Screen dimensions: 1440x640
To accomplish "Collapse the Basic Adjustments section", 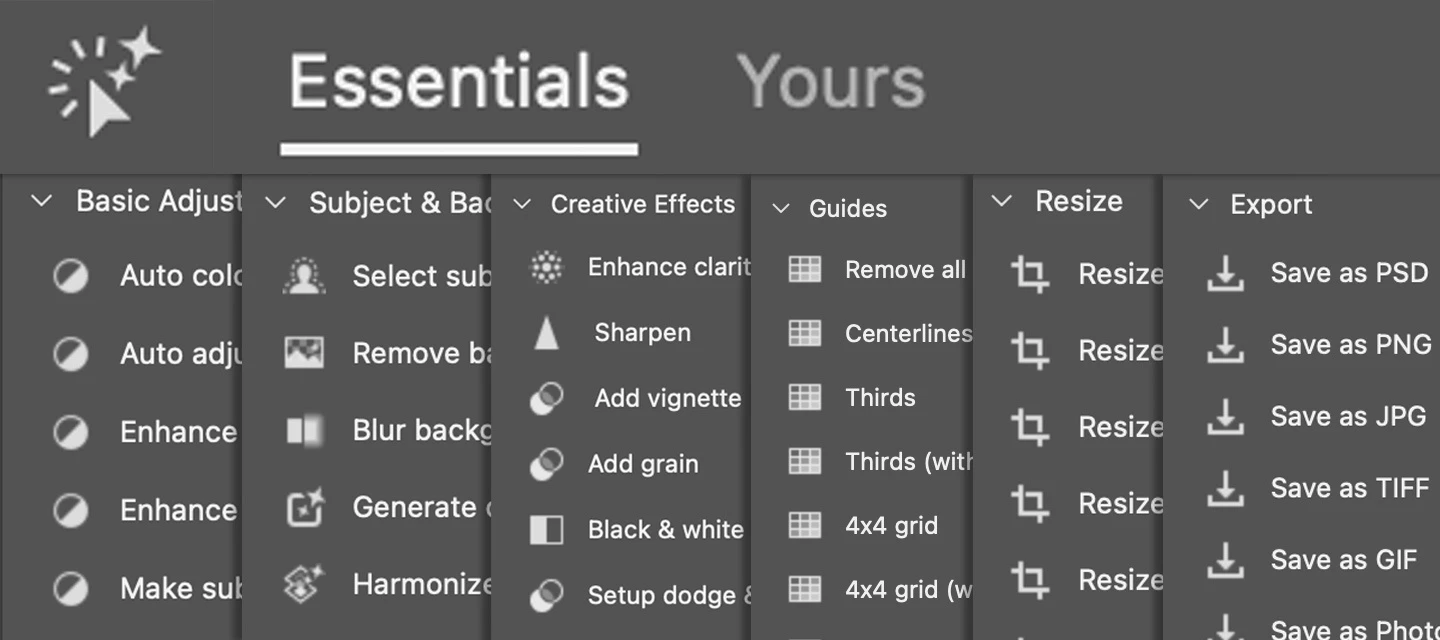I will [41, 200].
